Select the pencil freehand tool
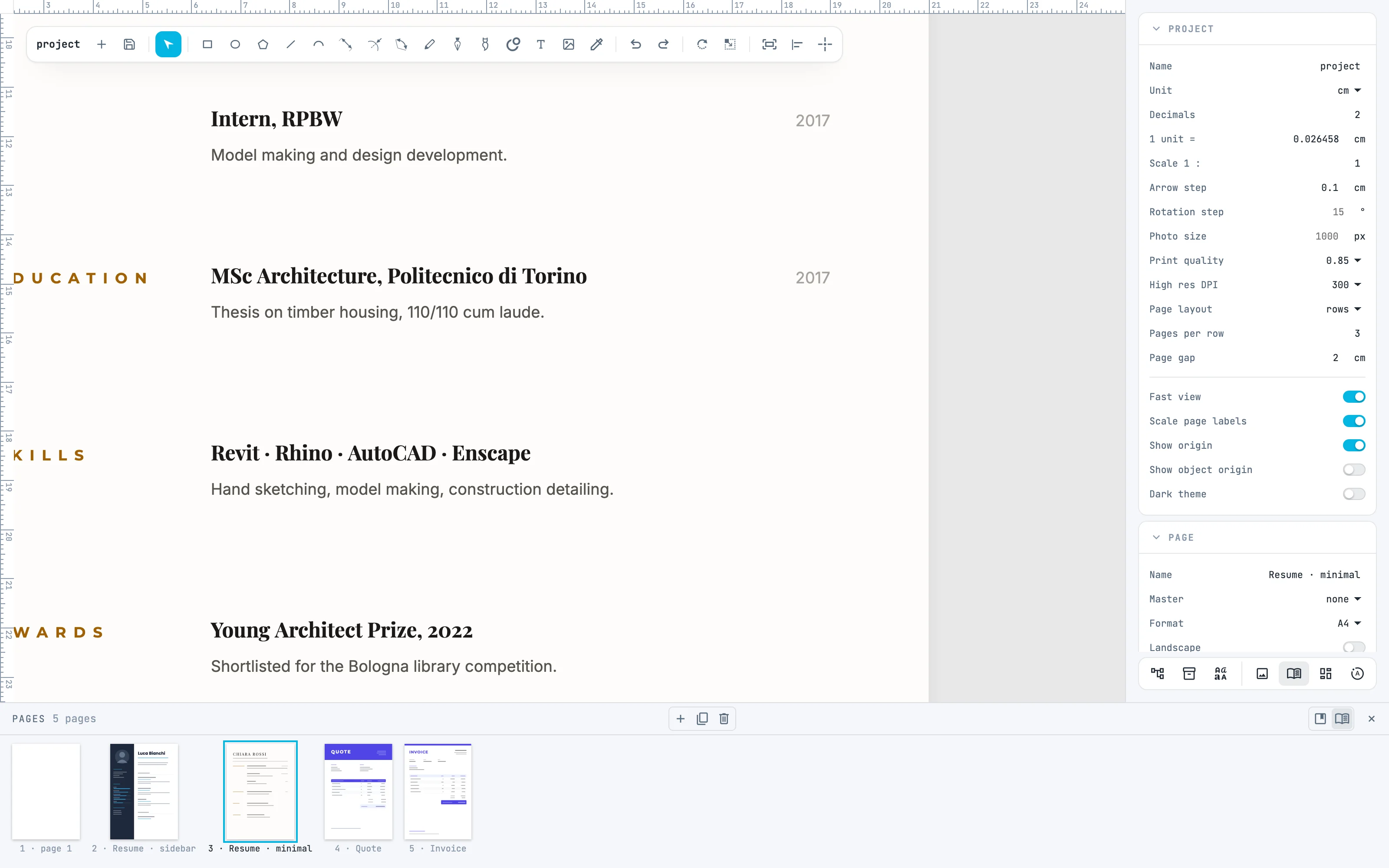 click(429, 44)
